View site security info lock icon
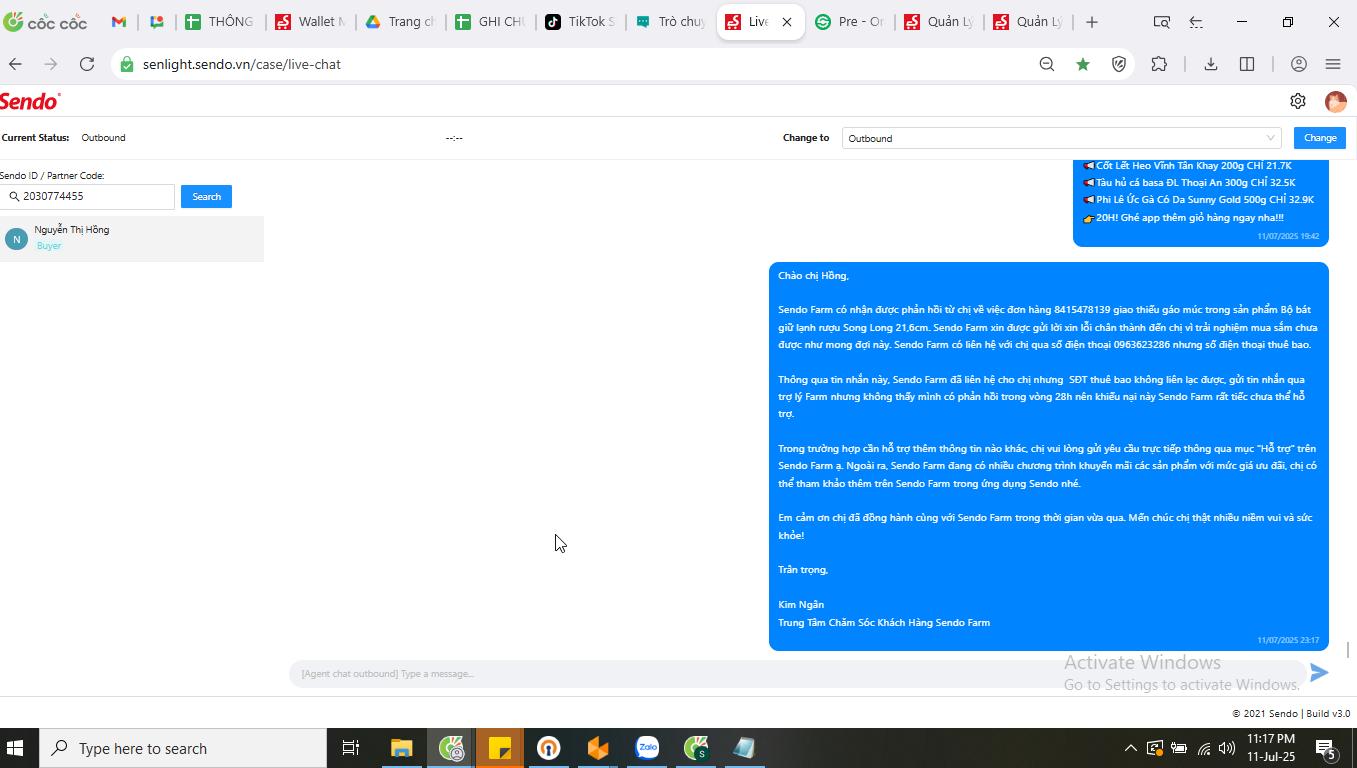Image resolution: width=1357 pixels, height=768 pixels. pyautogui.click(x=126, y=64)
